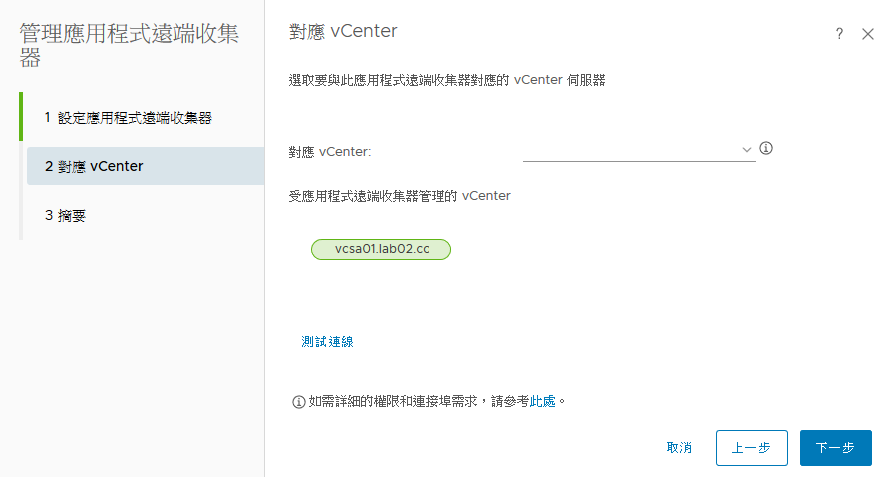895x477 pixels.
Task: Click the 對應 vCenter: field label
Action: click(x=330, y=152)
